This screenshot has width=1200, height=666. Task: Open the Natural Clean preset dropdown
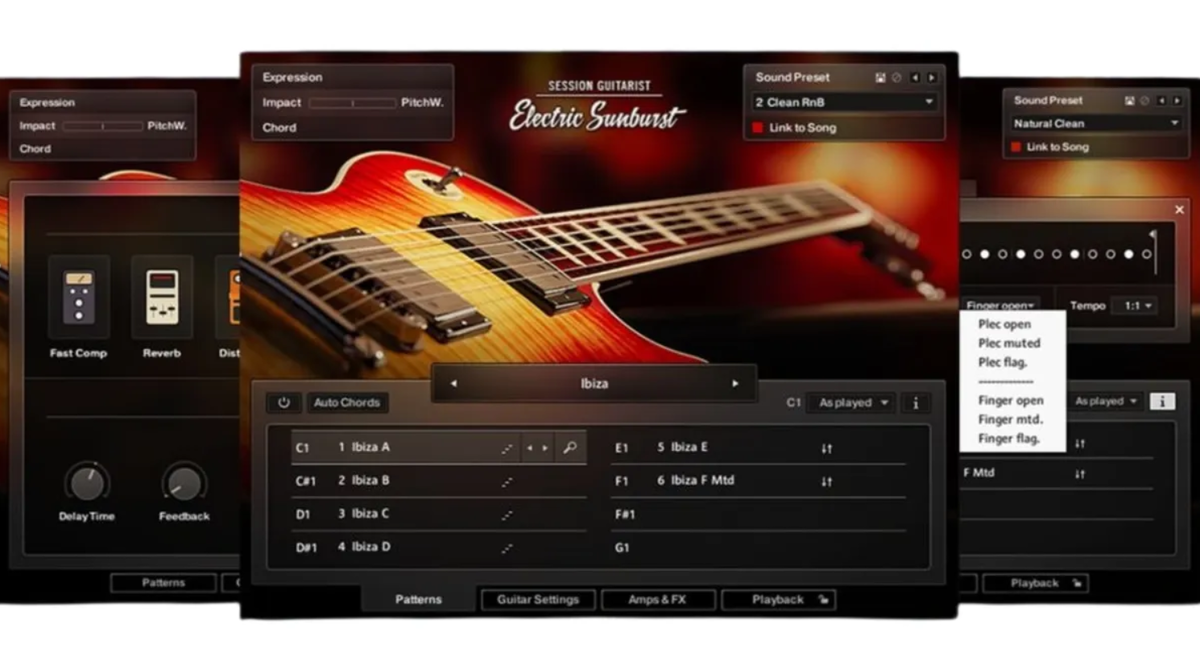[1096, 124]
